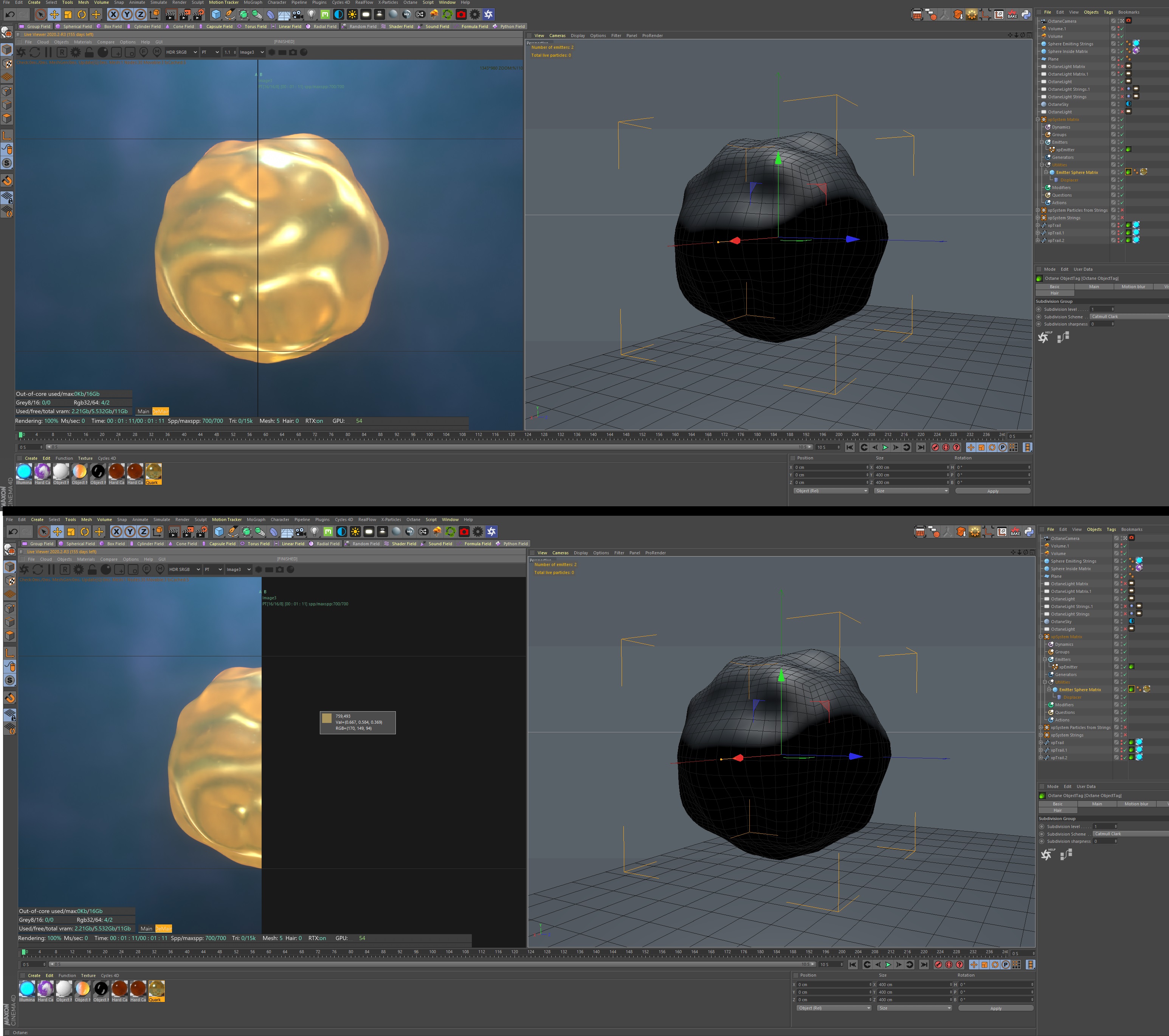Select the Rotate tool in upper window toolbar
This screenshot has height=1036, width=1169.
[82, 14]
